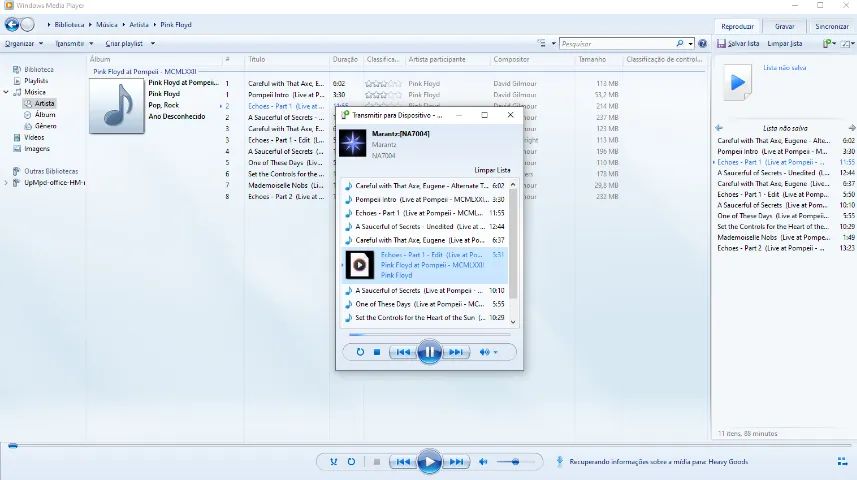Screen dimensions: 857x480
Task: Click Limpar Lista in the transmit dialog
Action: (x=492, y=170)
